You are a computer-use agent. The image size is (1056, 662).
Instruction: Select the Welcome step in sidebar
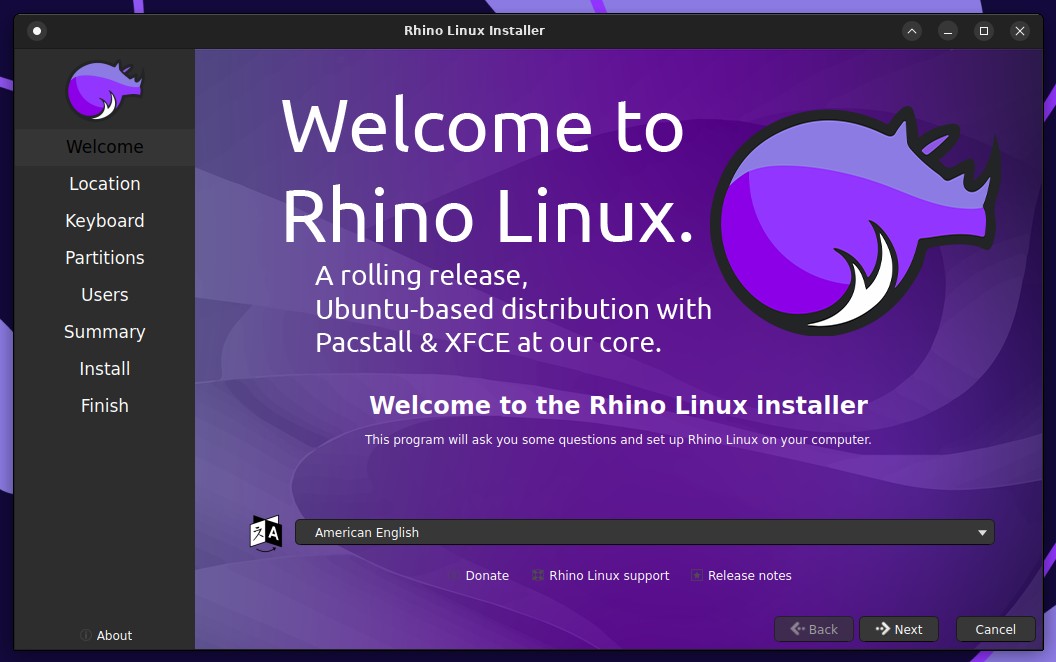pyautogui.click(x=104, y=147)
